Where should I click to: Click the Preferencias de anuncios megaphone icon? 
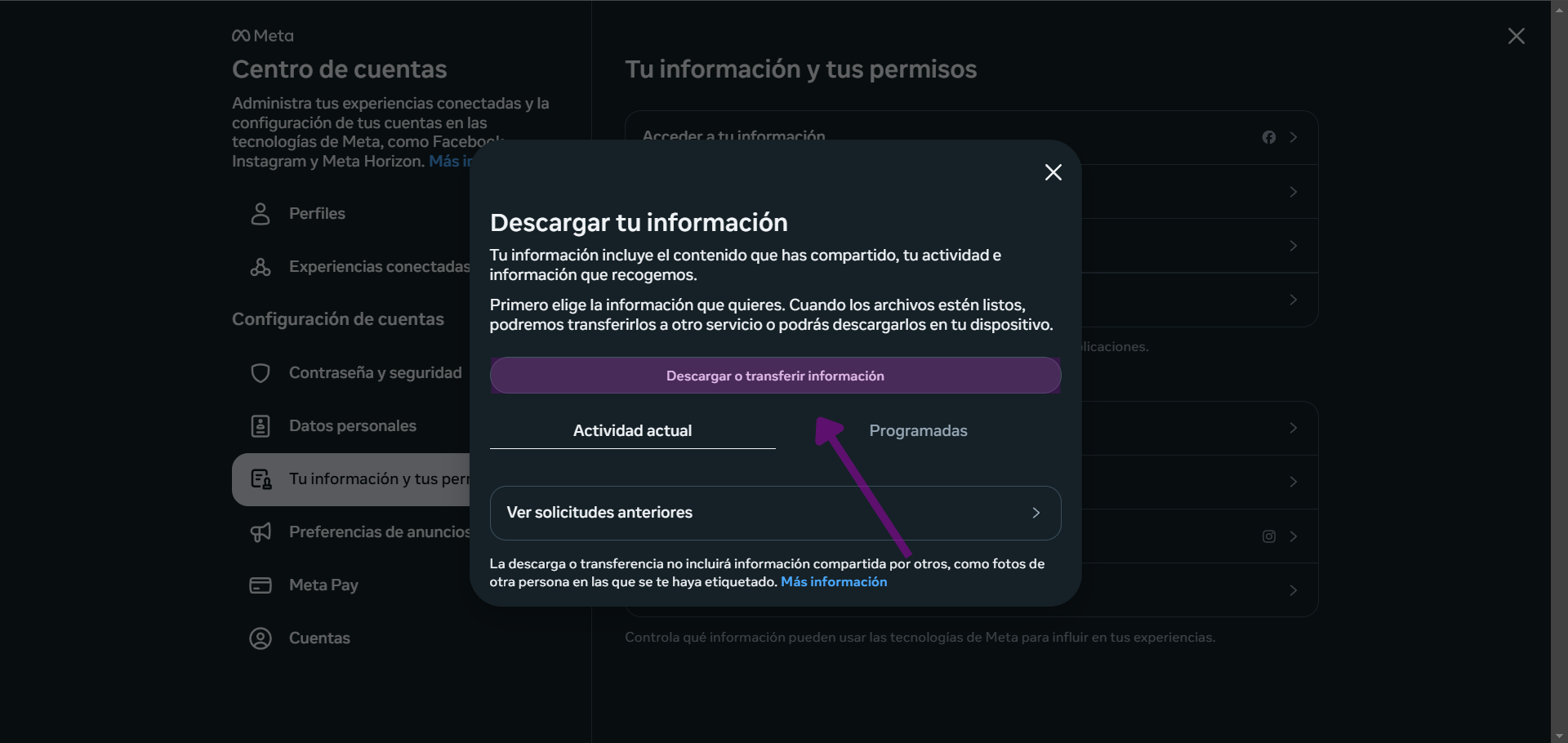pos(261,532)
